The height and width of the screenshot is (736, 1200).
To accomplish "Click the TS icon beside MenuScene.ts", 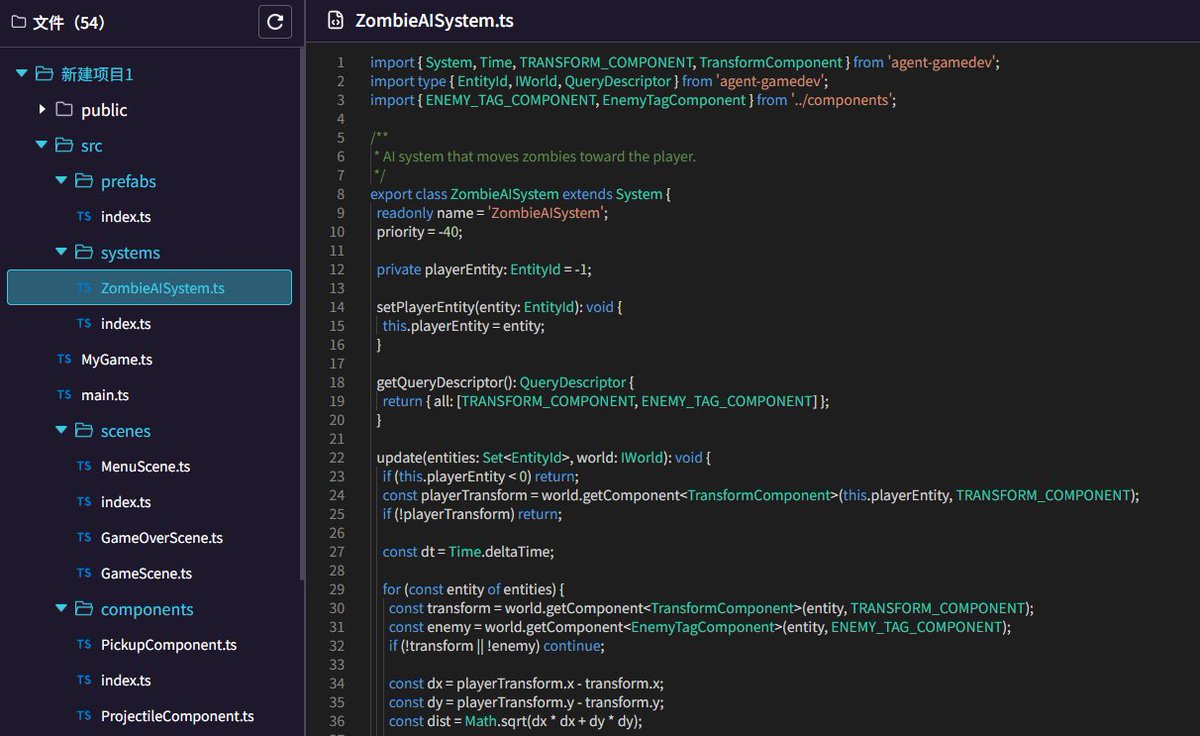I will pos(84,466).
